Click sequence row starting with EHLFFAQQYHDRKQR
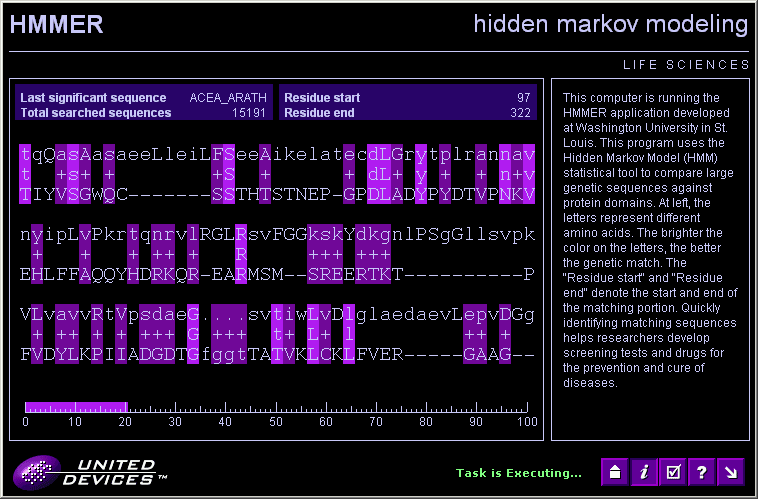Screen dimensions: 758x499 coord(277,275)
